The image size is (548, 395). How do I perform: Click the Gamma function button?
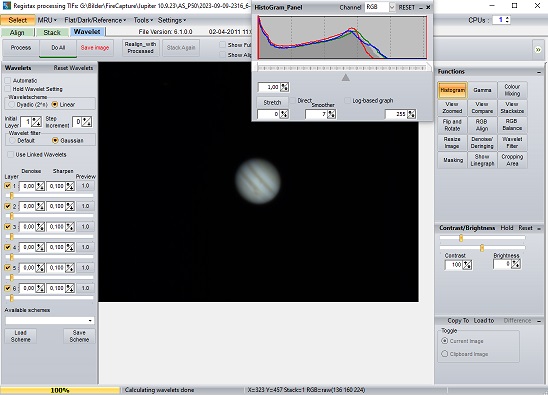tap(482, 90)
